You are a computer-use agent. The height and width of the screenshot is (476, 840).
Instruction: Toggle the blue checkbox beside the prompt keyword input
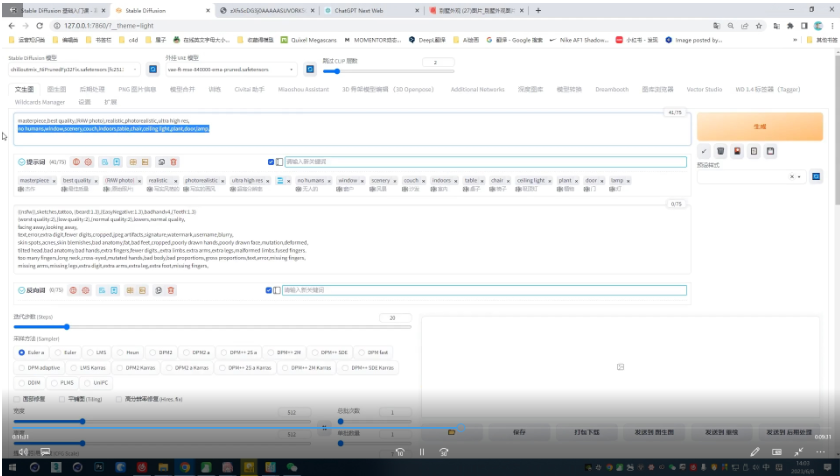point(271,162)
